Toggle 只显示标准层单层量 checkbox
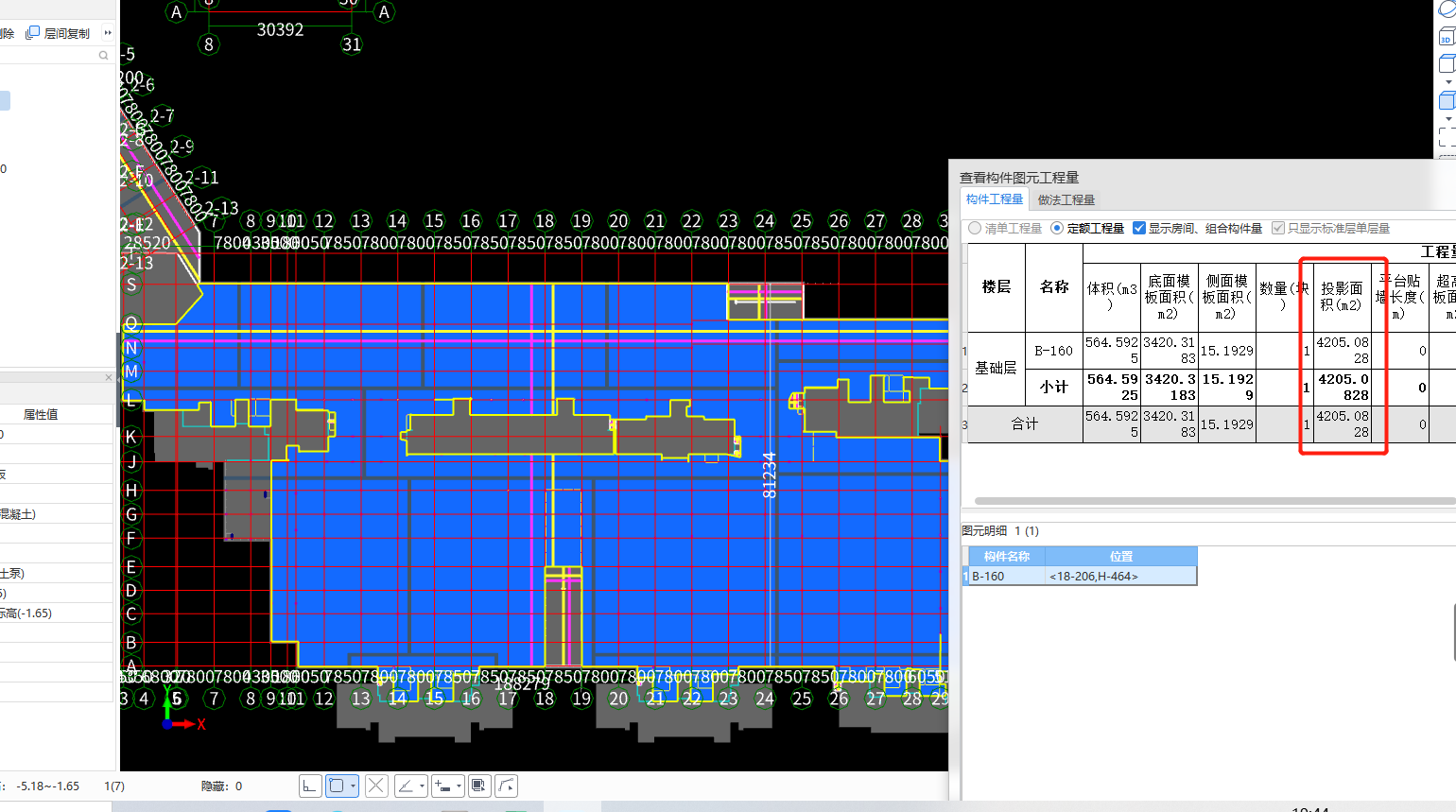This screenshot has width=1456, height=812. coord(1278,228)
